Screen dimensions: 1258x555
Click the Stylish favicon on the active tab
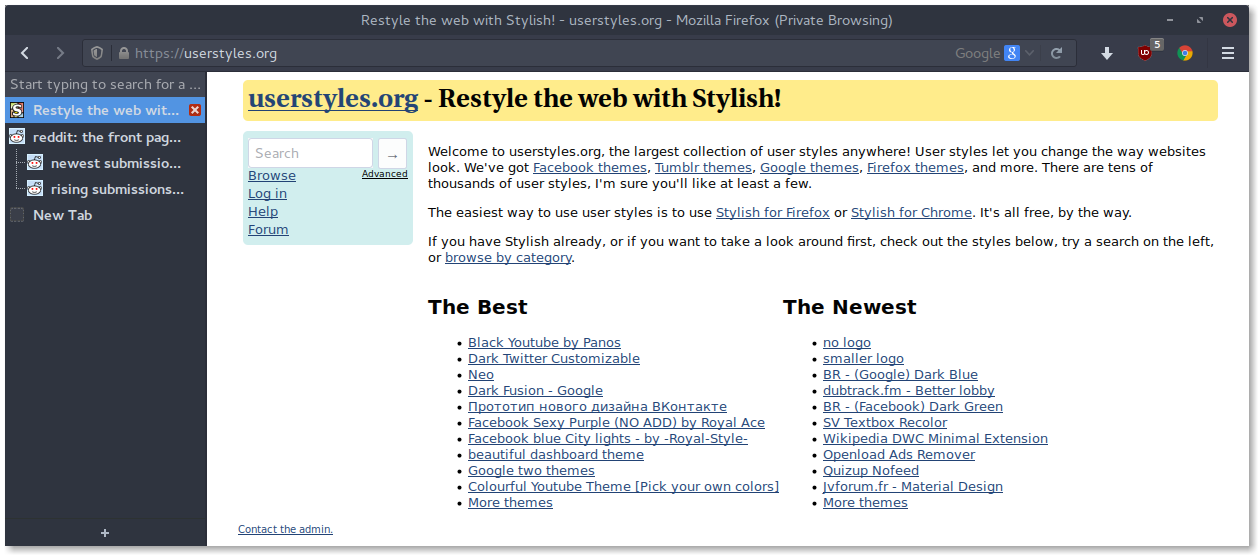click(17, 110)
